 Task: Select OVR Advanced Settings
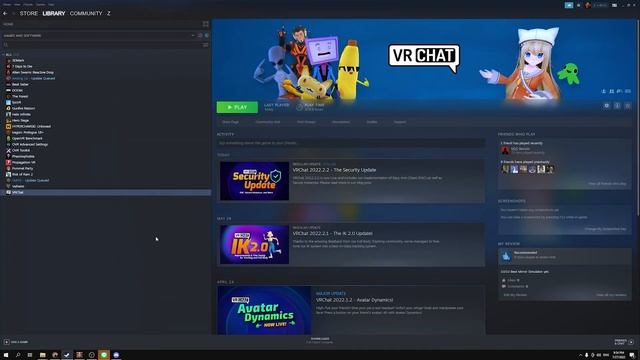pyautogui.click(x=30, y=144)
